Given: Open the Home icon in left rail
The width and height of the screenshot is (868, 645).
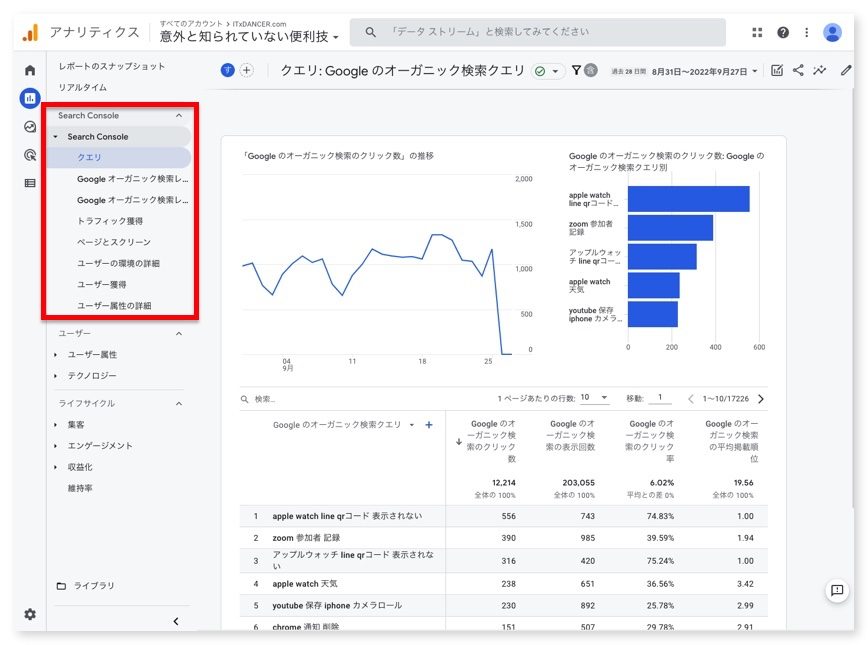Looking at the screenshot, I should (x=30, y=71).
